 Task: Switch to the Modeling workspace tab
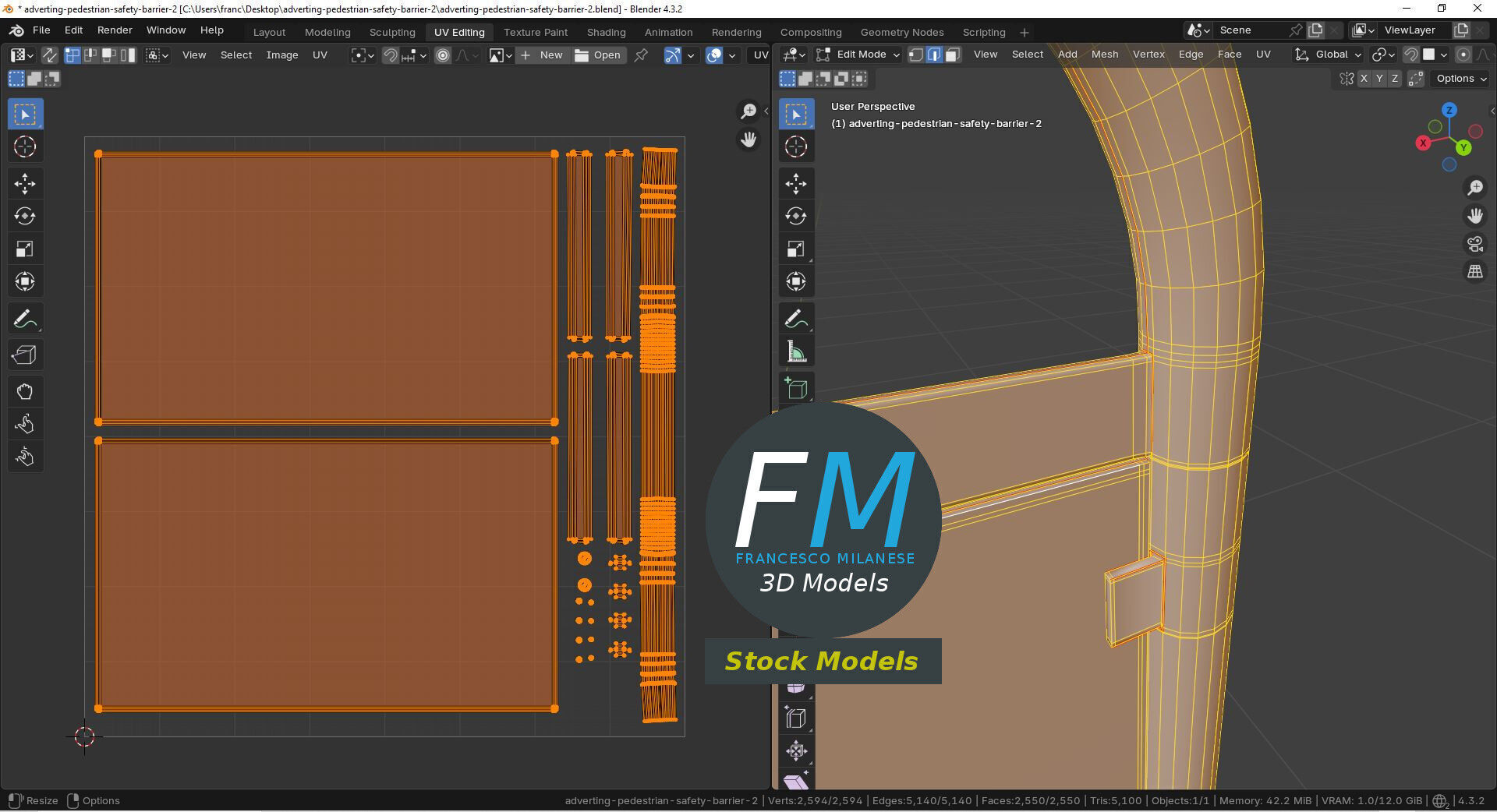327,32
